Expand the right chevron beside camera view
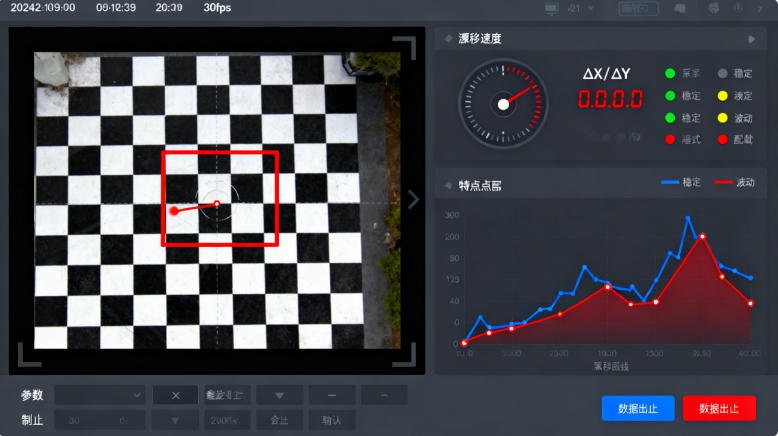Viewport: 778px width, 436px height. [413, 199]
